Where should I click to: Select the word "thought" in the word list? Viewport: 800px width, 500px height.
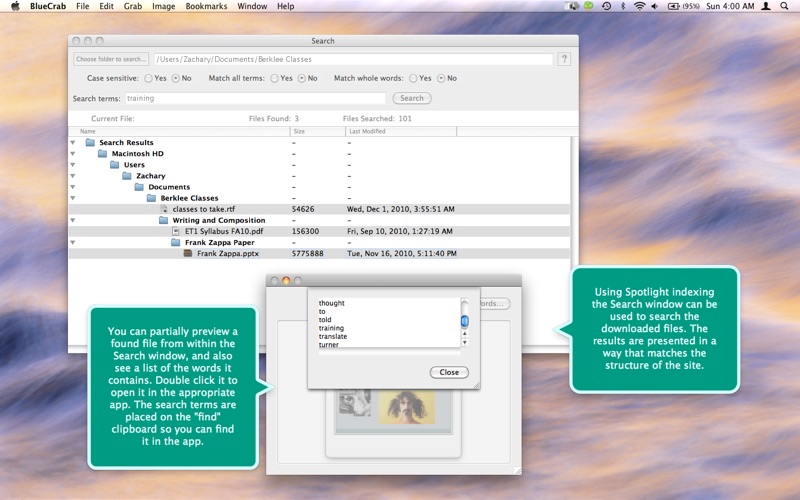coord(332,303)
